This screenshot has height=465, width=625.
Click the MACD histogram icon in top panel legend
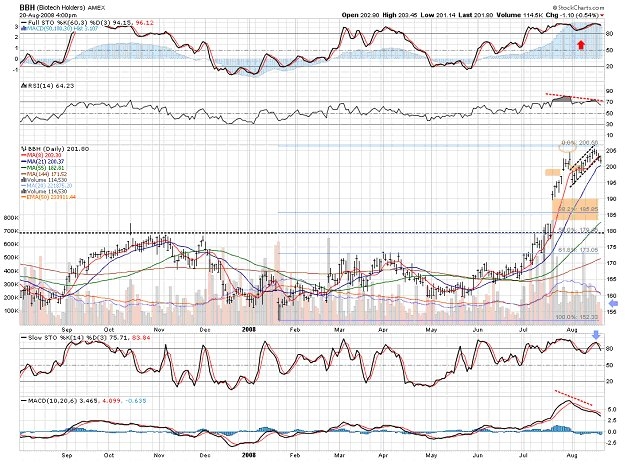click(24, 28)
